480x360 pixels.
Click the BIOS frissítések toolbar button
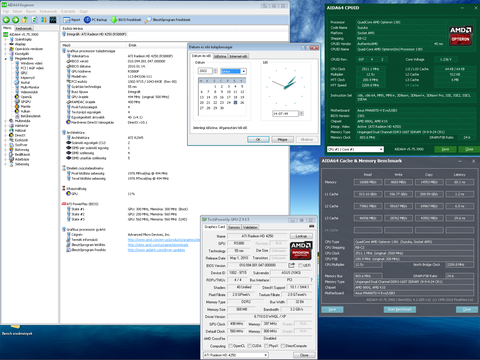(126, 20)
